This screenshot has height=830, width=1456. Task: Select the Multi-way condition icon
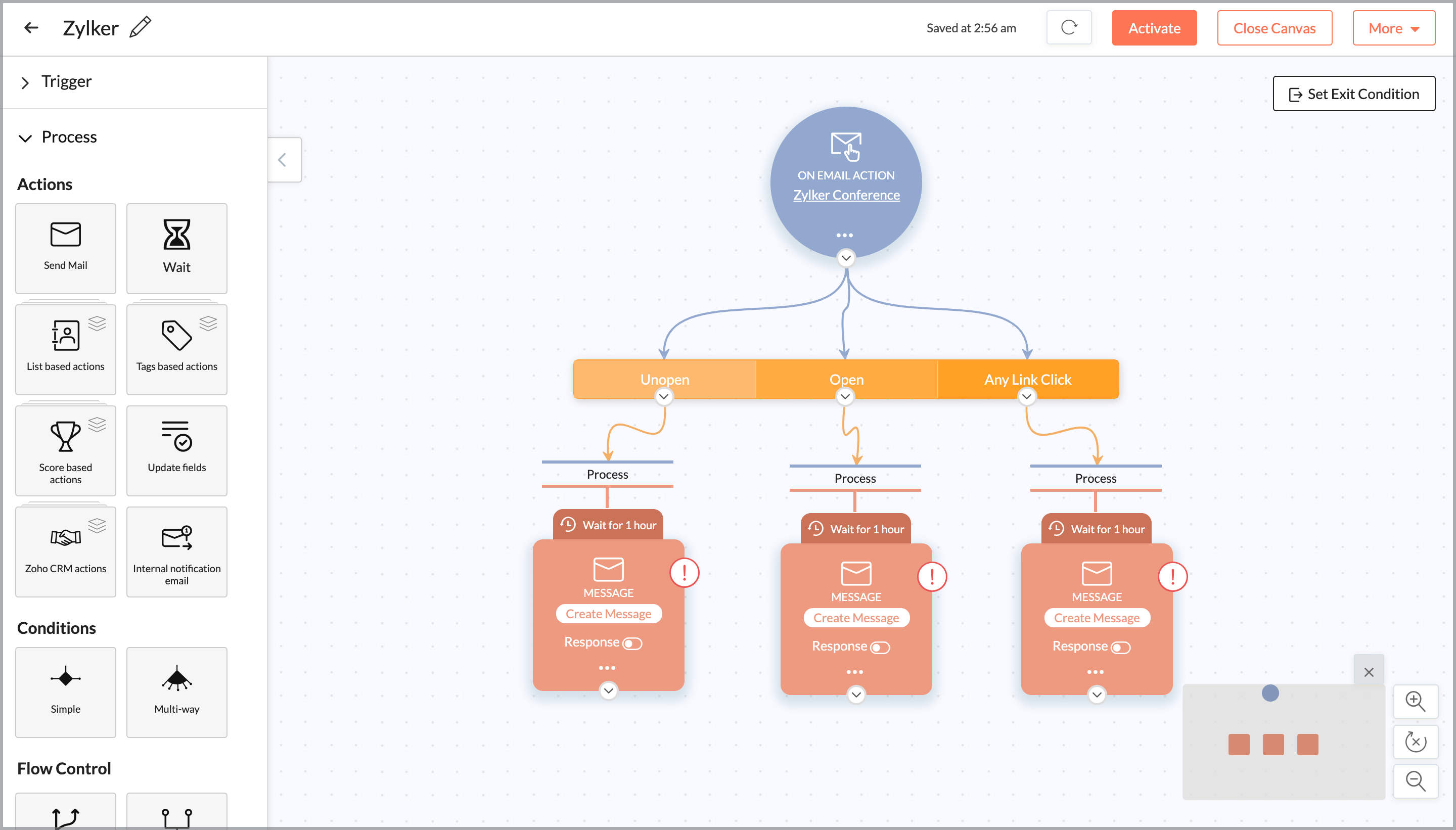pyautogui.click(x=177, y=678)
